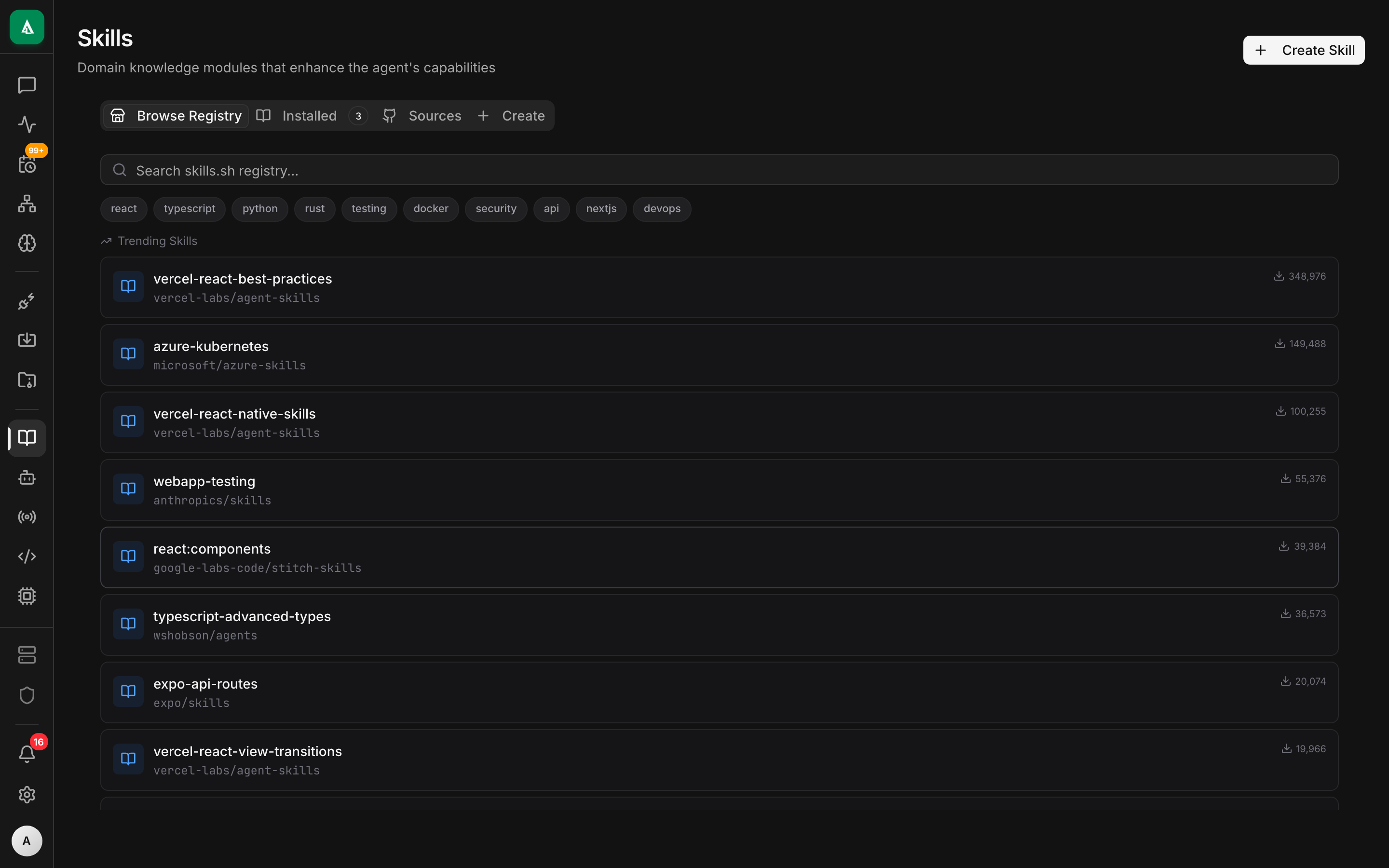Select the workflow org-chart icon

coord(27,204)
